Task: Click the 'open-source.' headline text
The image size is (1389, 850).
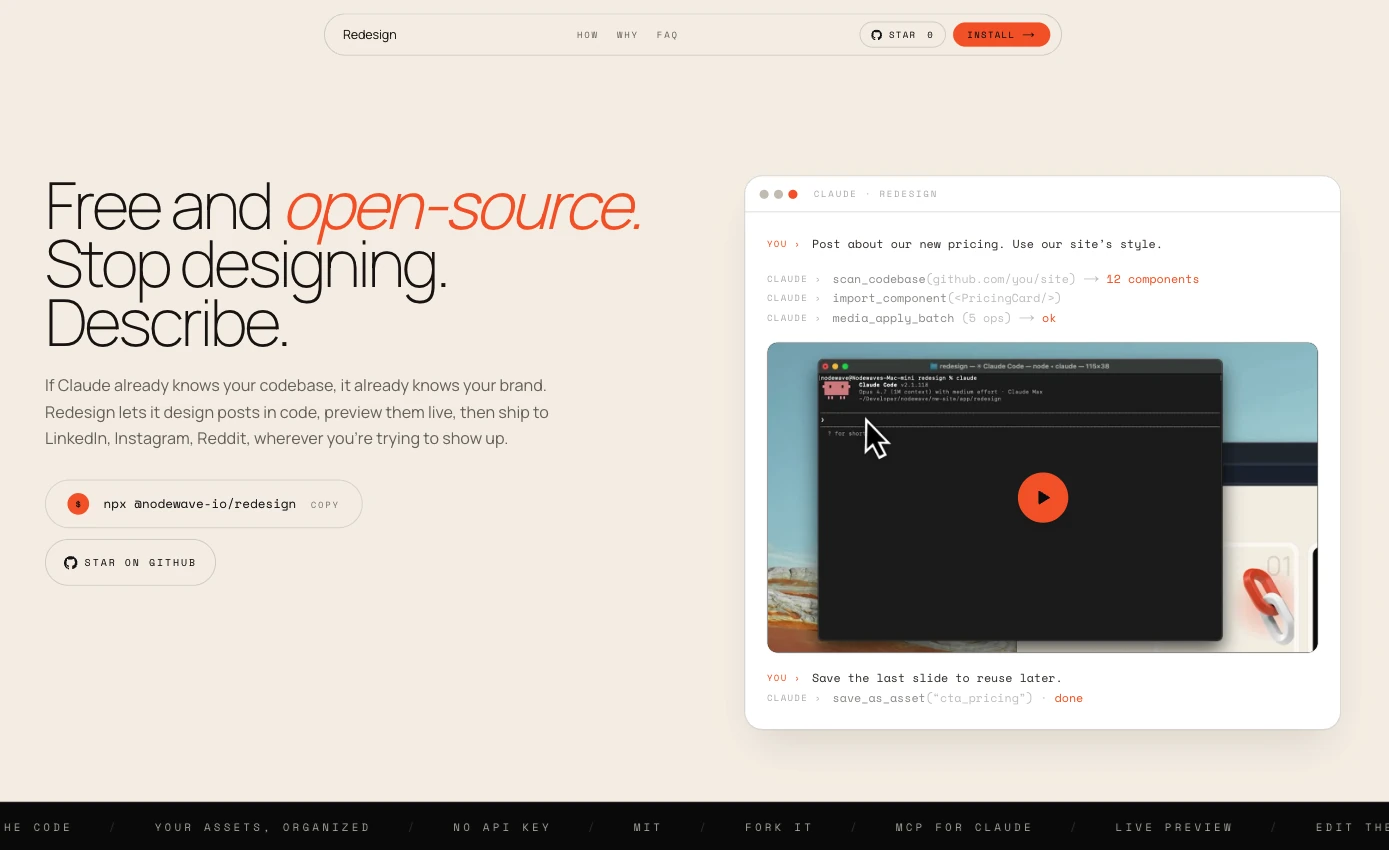Action: coord(463,208)
